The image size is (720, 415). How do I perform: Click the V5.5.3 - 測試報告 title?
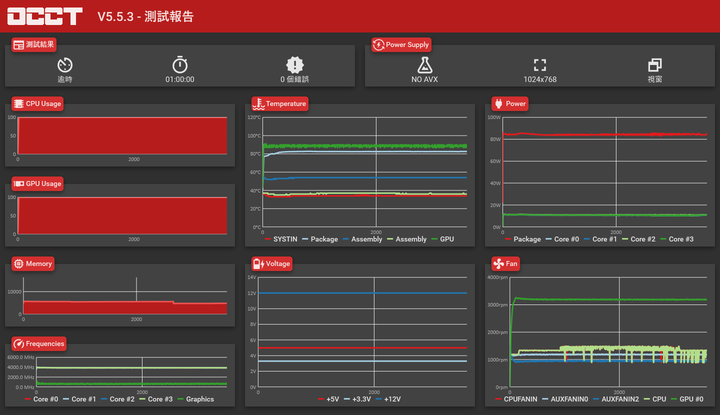tap(146, 17)
